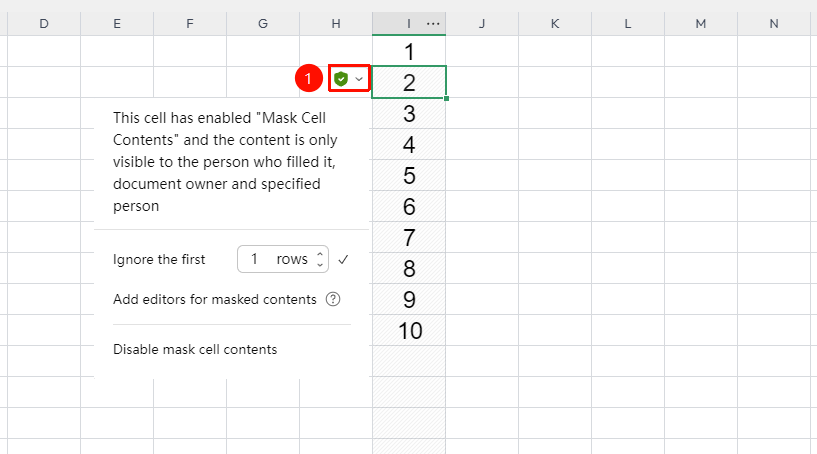
Task: Click the green shield mask icon
Action: click(341, 79)
